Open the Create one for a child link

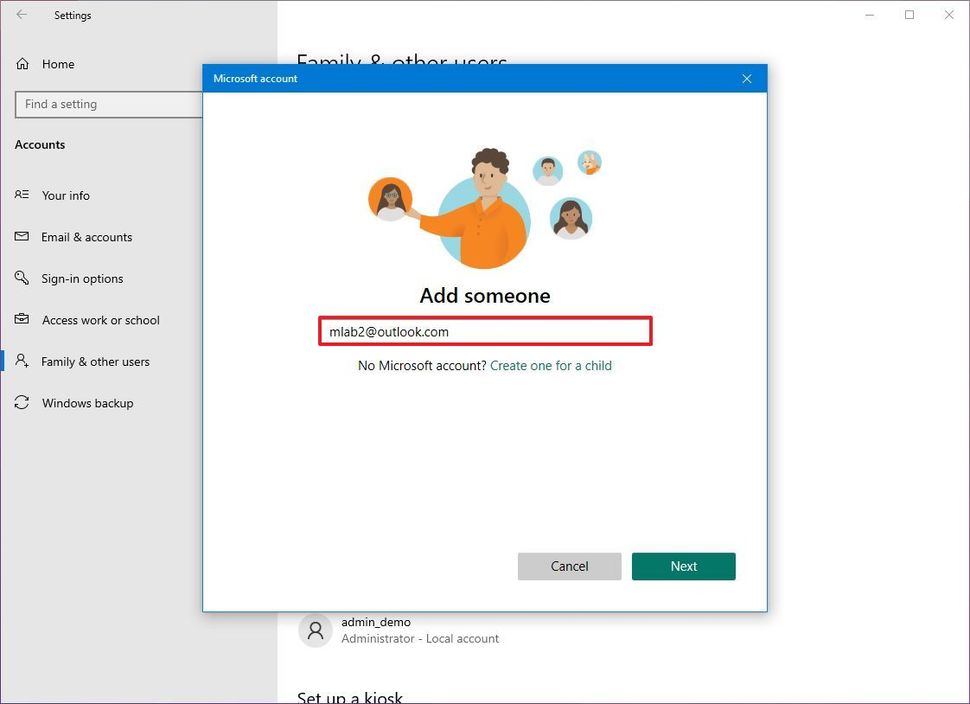[x=551, y=366]
